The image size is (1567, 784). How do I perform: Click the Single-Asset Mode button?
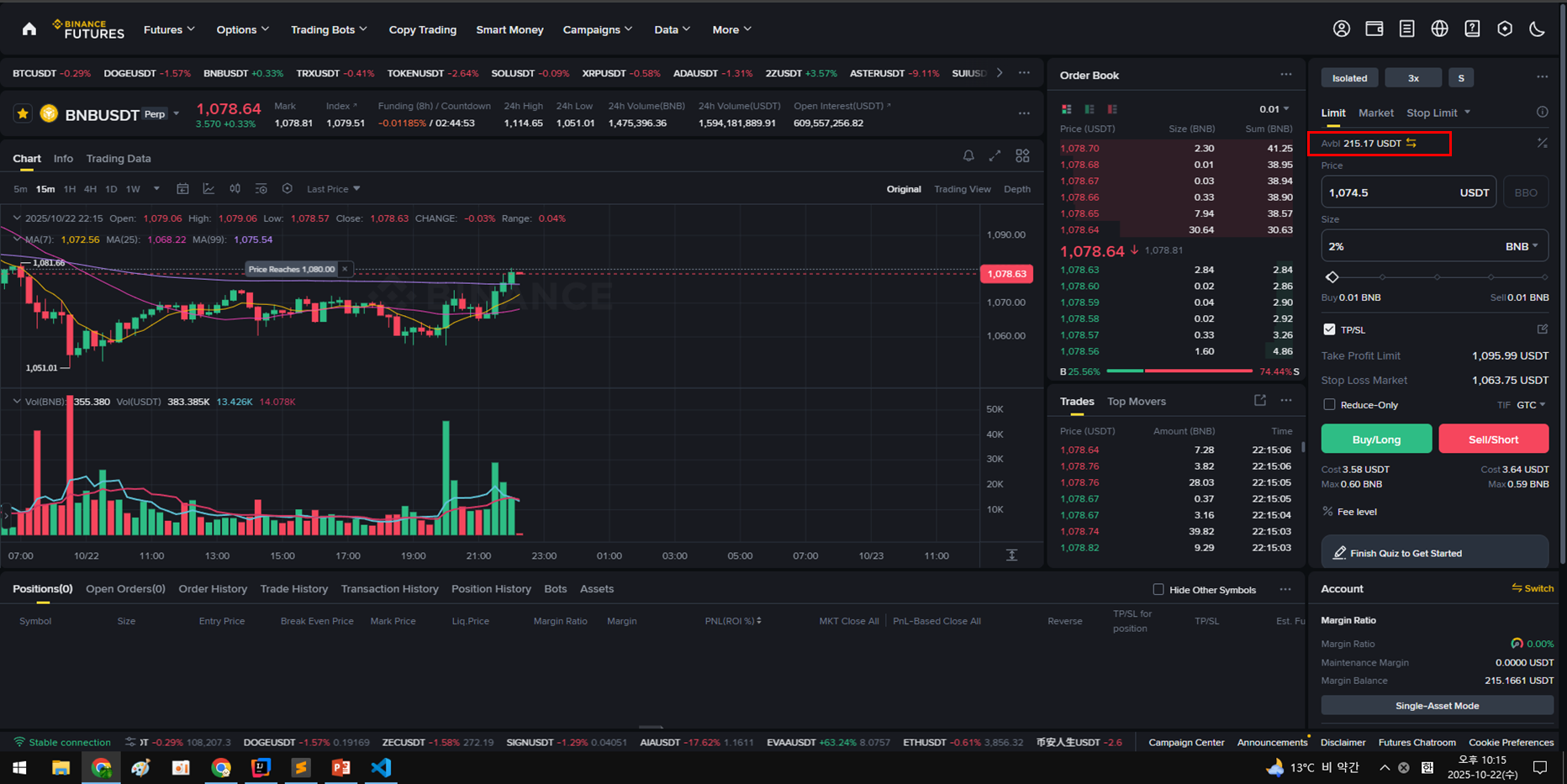[x=1437, y=706]
